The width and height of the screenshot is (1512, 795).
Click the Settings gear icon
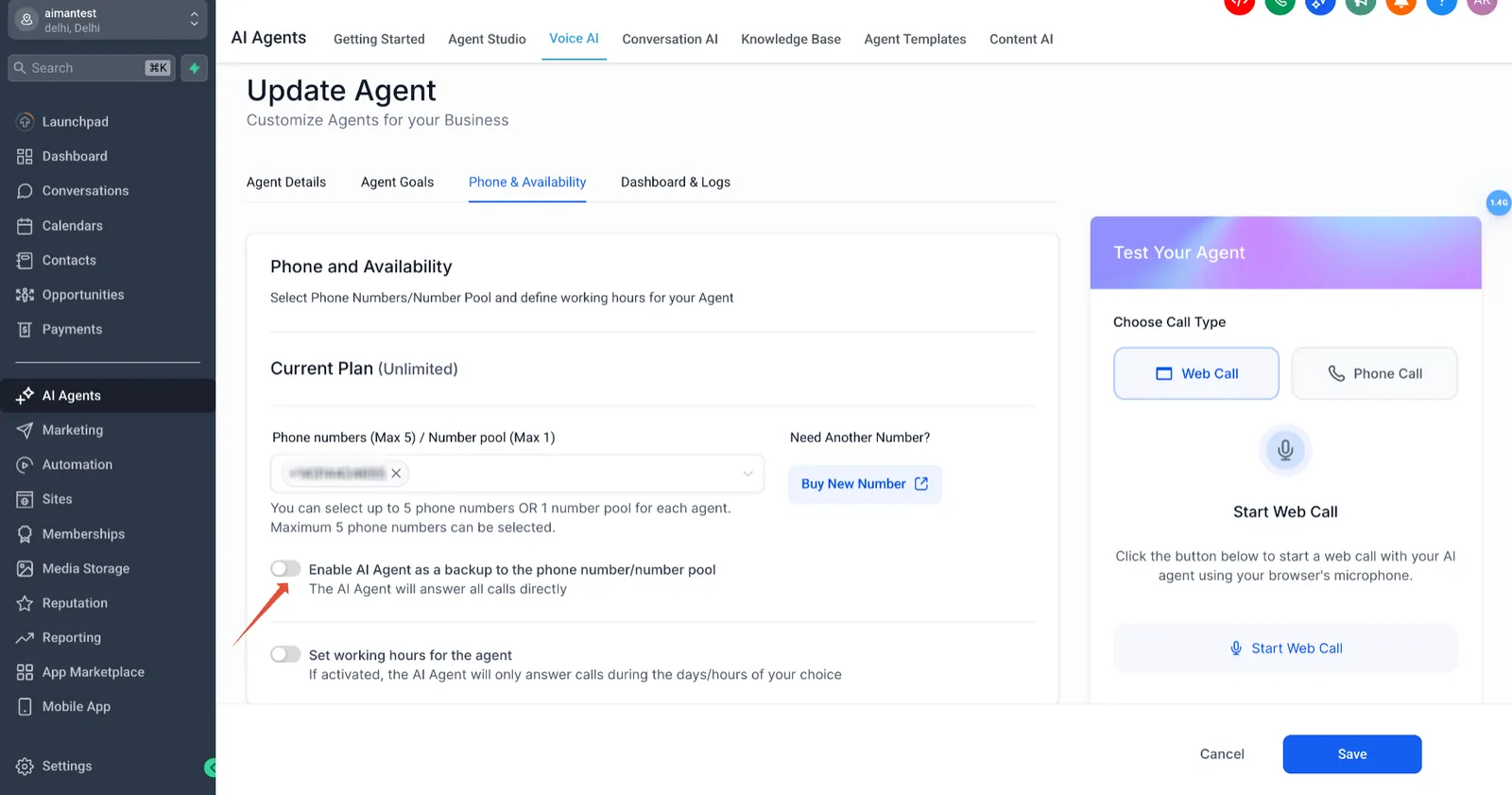pos(25,767)
